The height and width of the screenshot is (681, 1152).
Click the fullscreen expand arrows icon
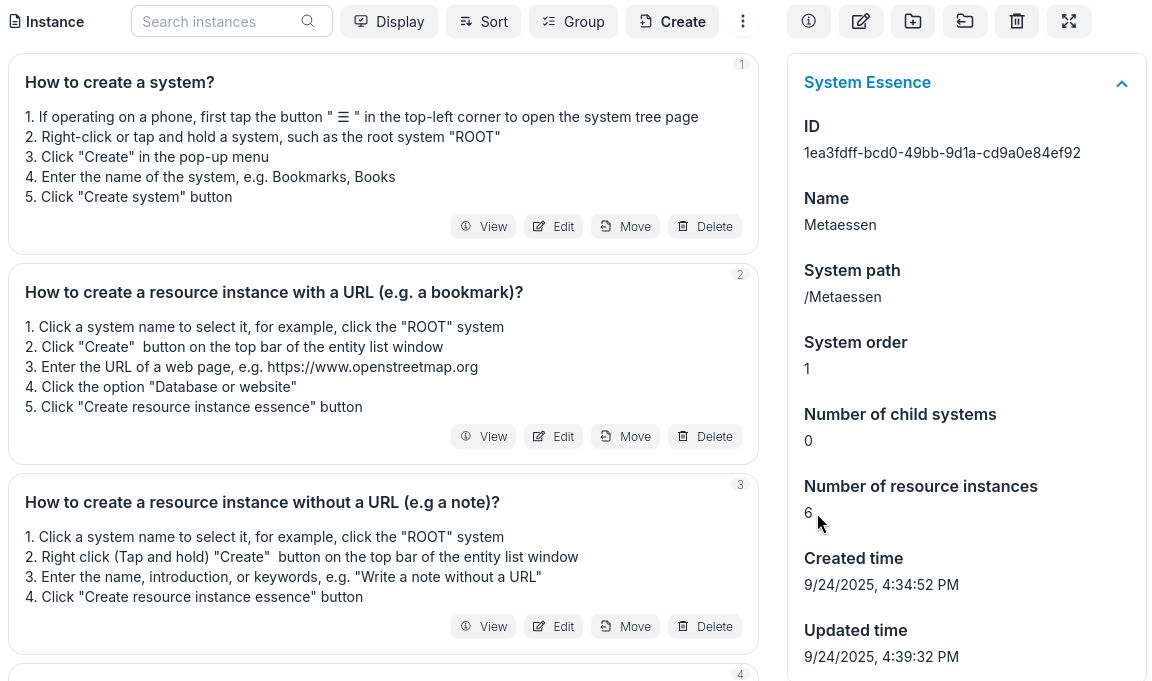1069,21
